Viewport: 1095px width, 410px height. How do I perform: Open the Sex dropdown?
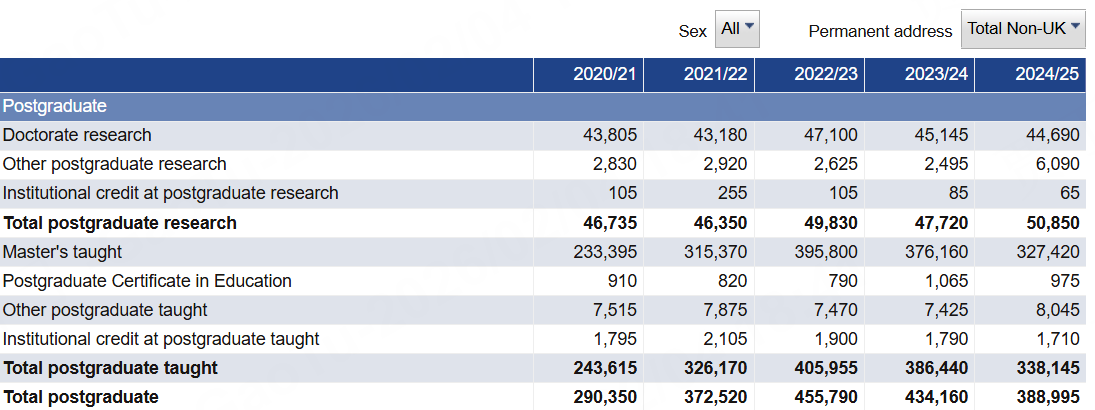[x=738, y=29]
